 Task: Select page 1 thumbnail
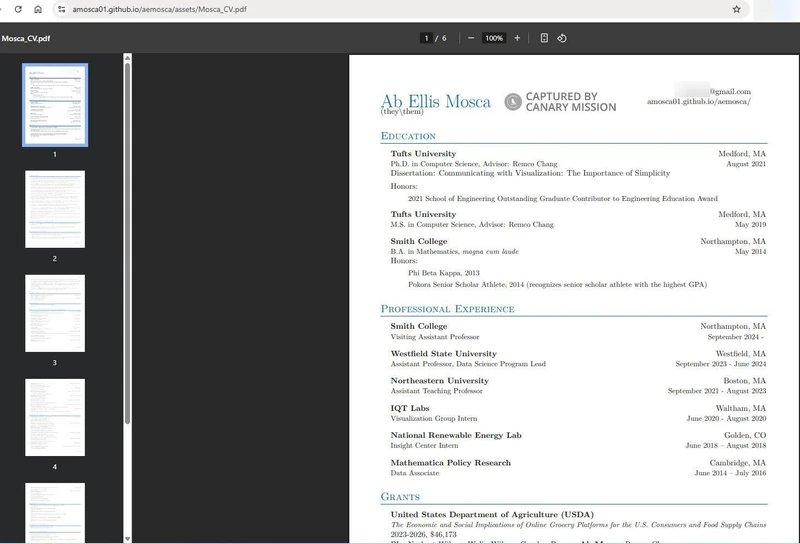[x=55, y=105]
